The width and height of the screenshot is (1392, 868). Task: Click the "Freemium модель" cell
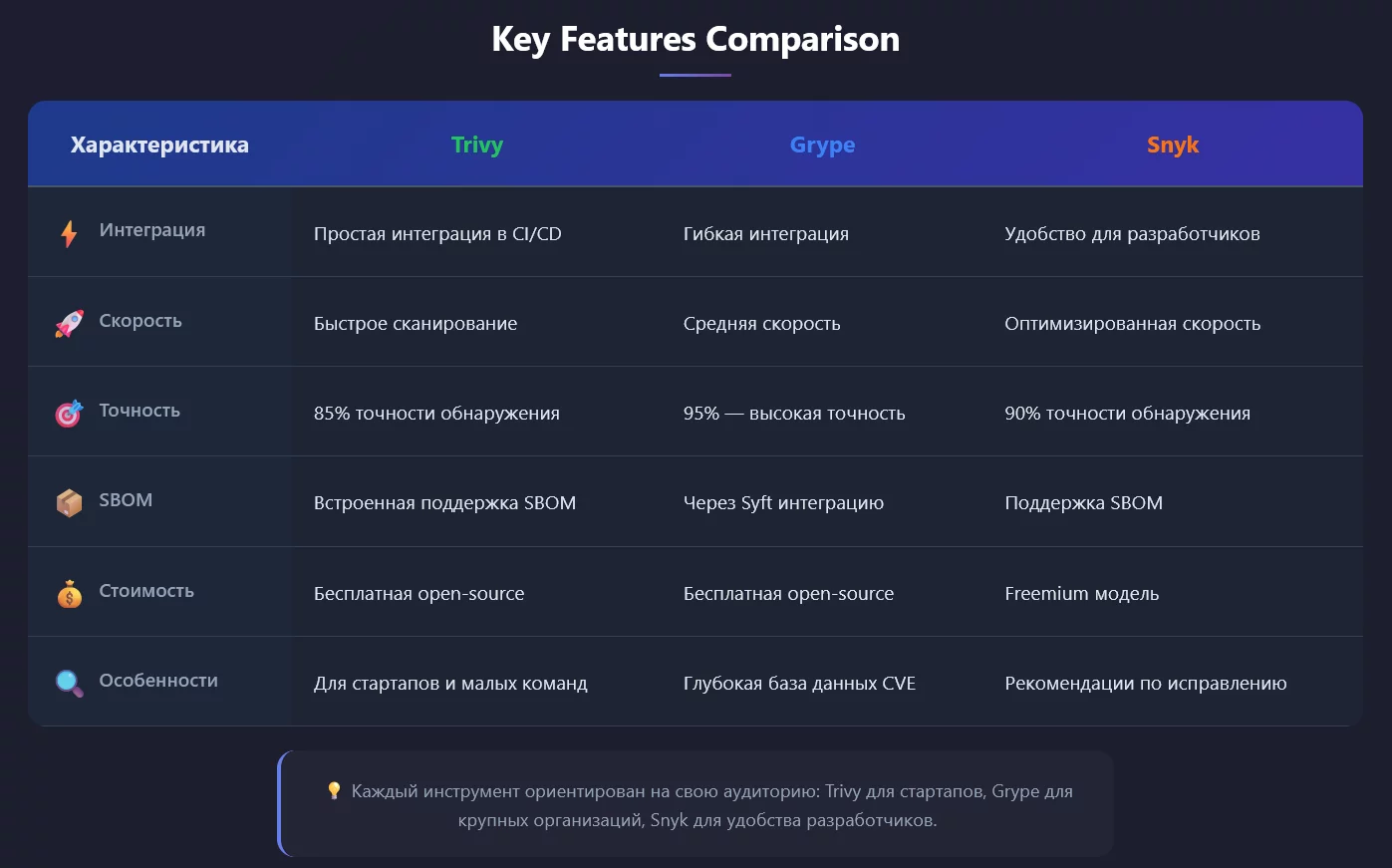1081,594
